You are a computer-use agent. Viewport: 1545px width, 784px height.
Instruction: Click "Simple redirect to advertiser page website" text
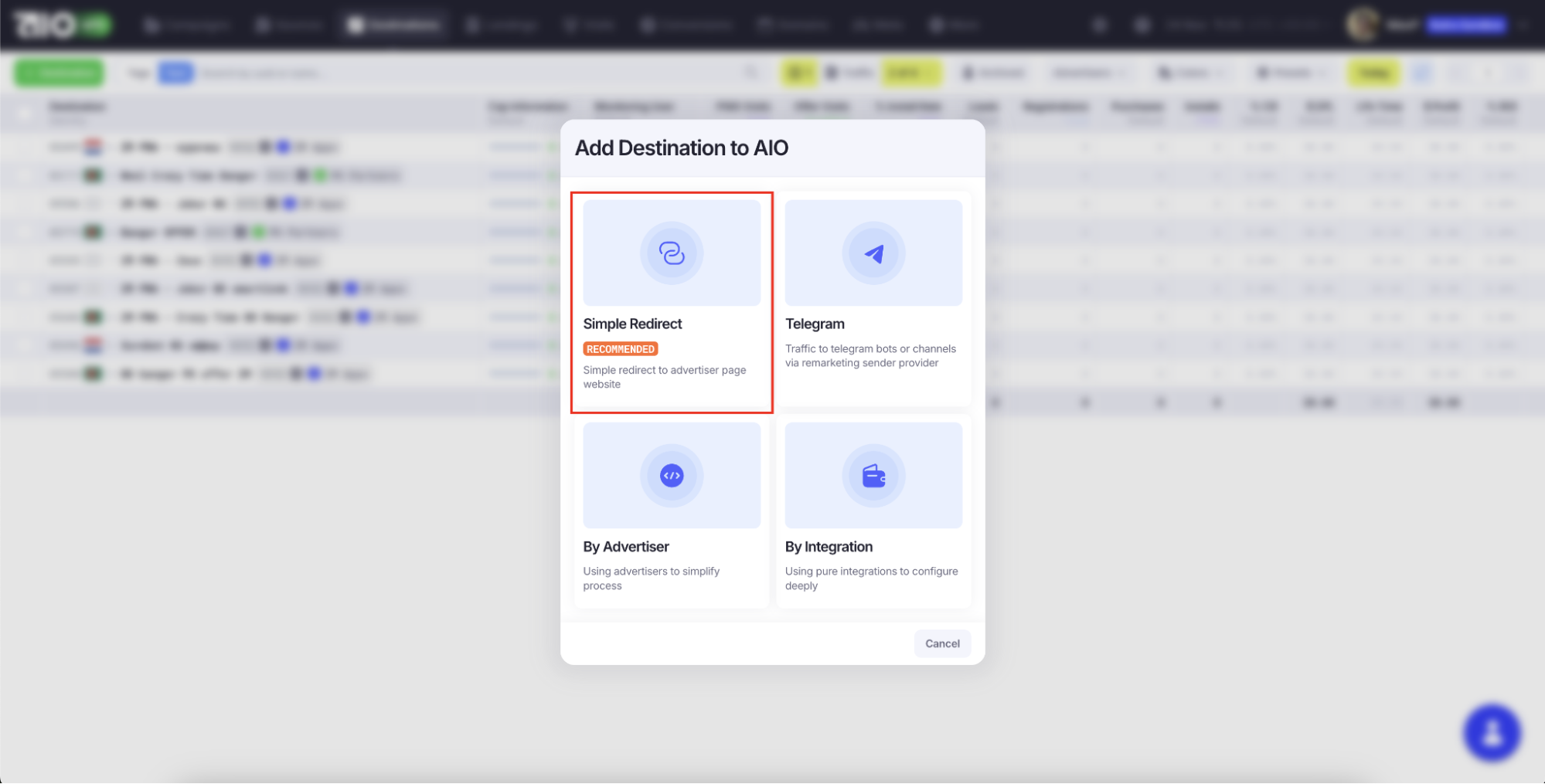[664, 377]
